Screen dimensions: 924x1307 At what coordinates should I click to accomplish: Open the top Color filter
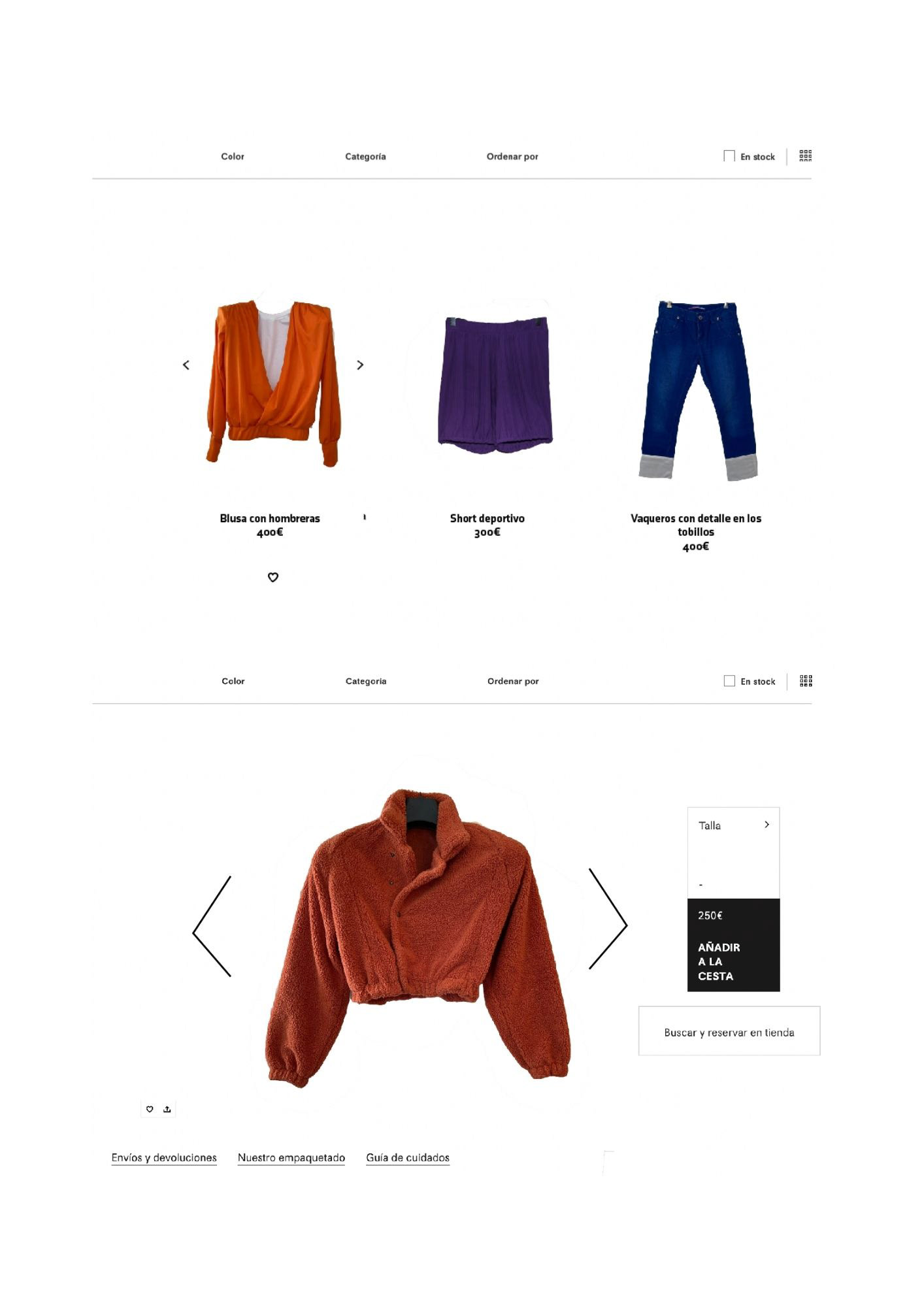[x=233, y=156]
